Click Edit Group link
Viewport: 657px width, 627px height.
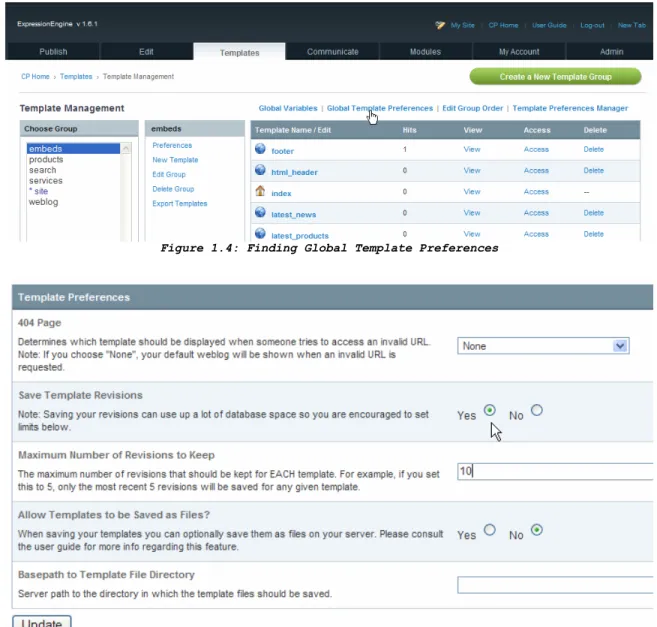[169, 174]
